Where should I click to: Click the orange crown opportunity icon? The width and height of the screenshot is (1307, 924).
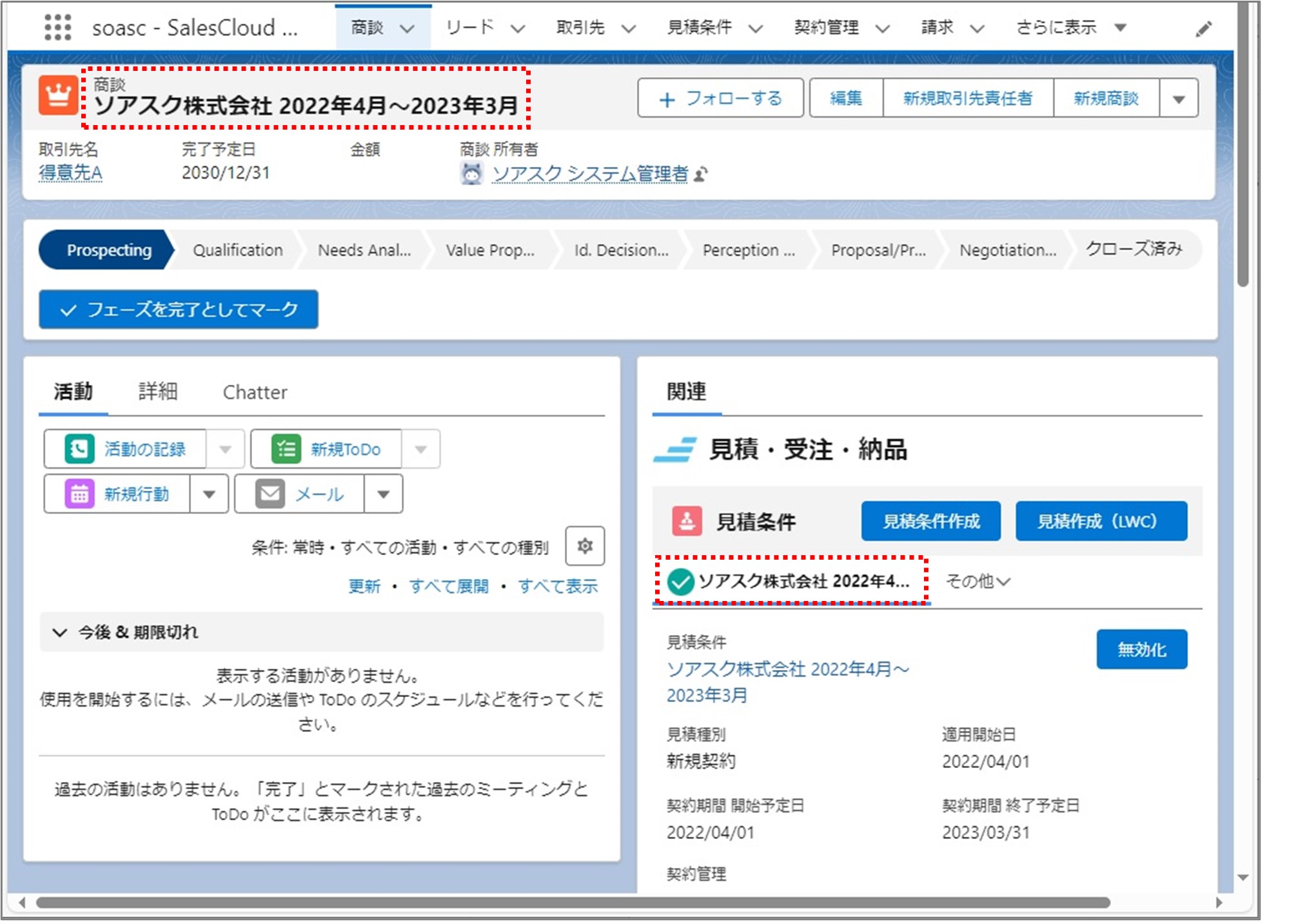[58, 95]
